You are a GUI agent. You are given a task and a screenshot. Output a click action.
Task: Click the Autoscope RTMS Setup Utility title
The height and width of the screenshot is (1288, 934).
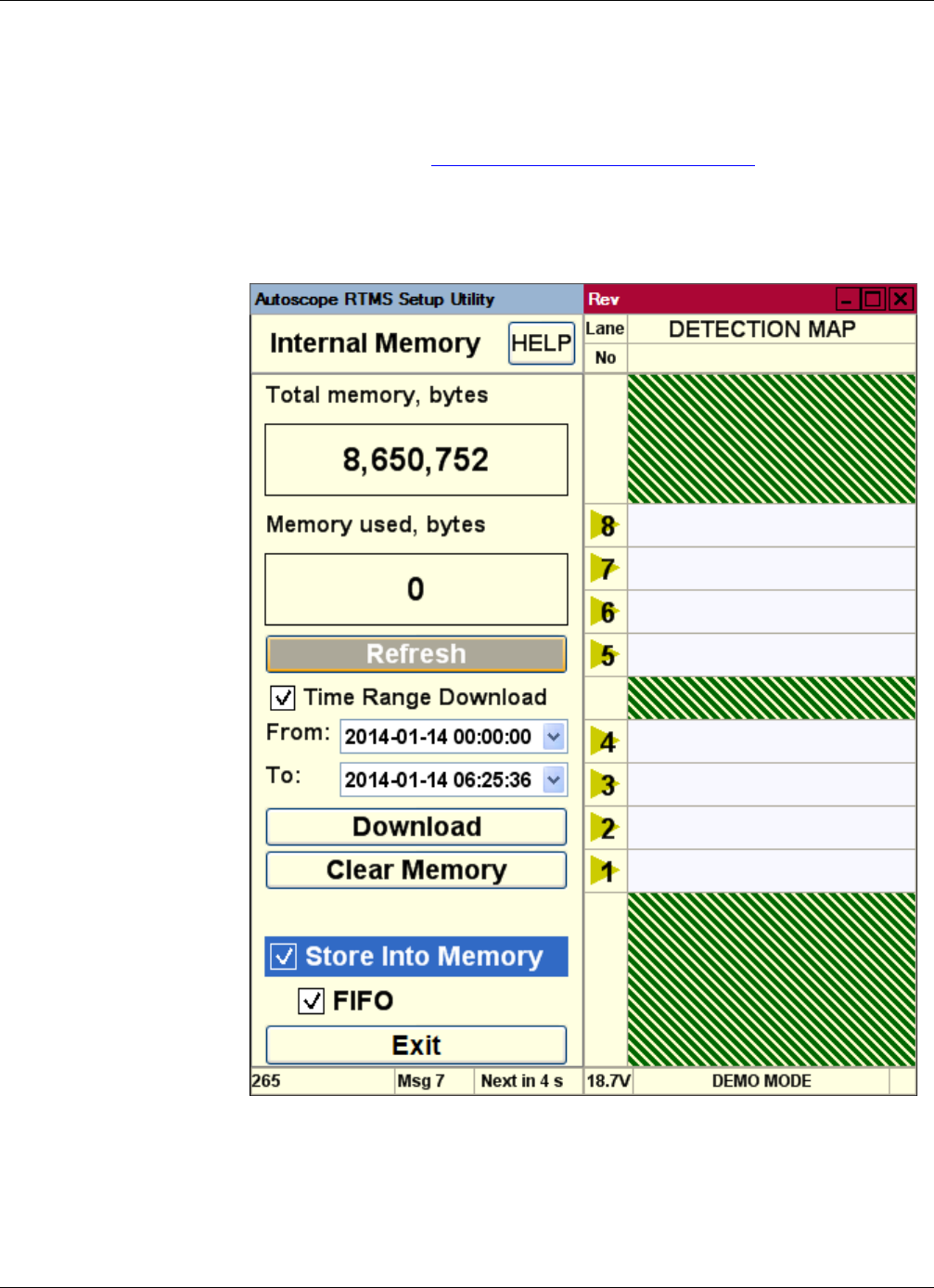(375, 299)
